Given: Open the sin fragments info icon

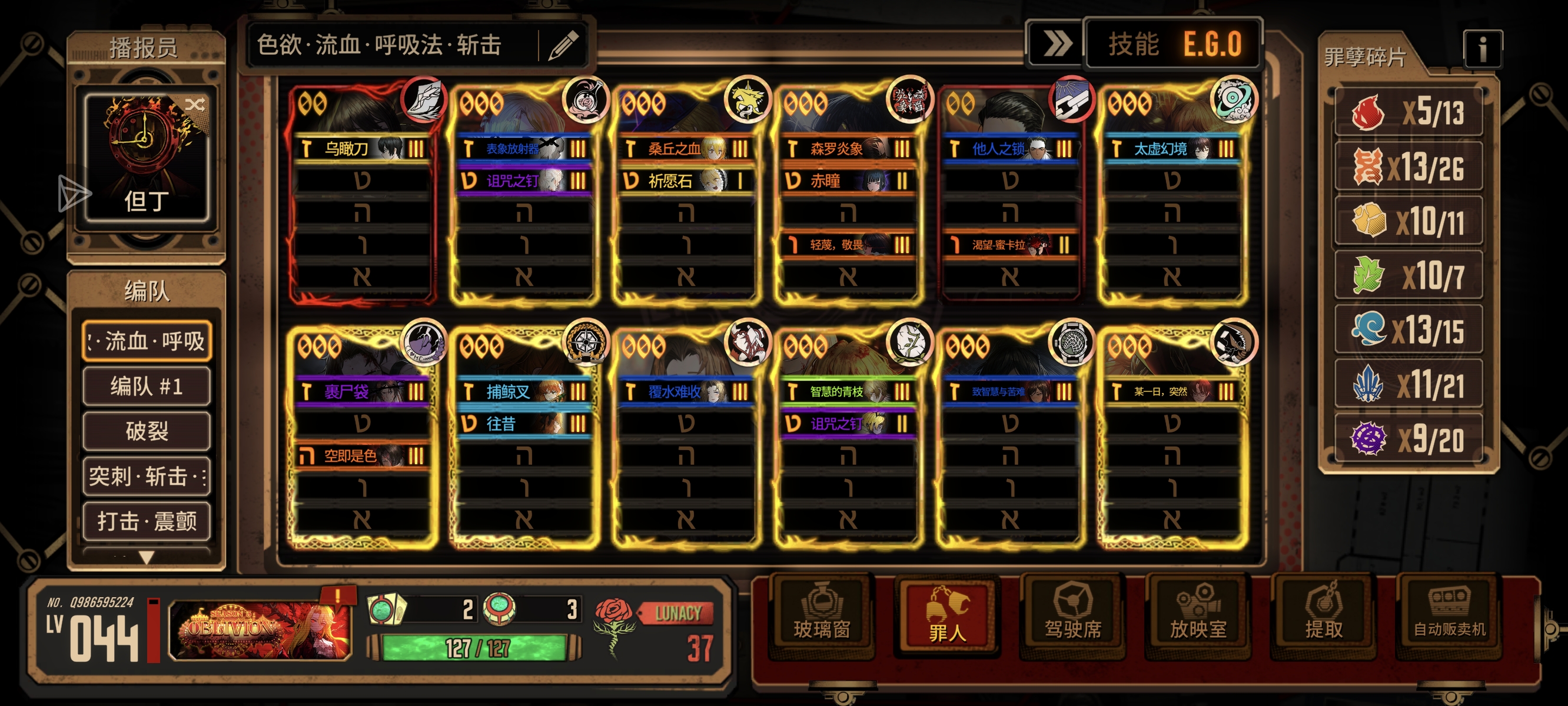Looking at the screenshot, I should (x=1482, y=49).
